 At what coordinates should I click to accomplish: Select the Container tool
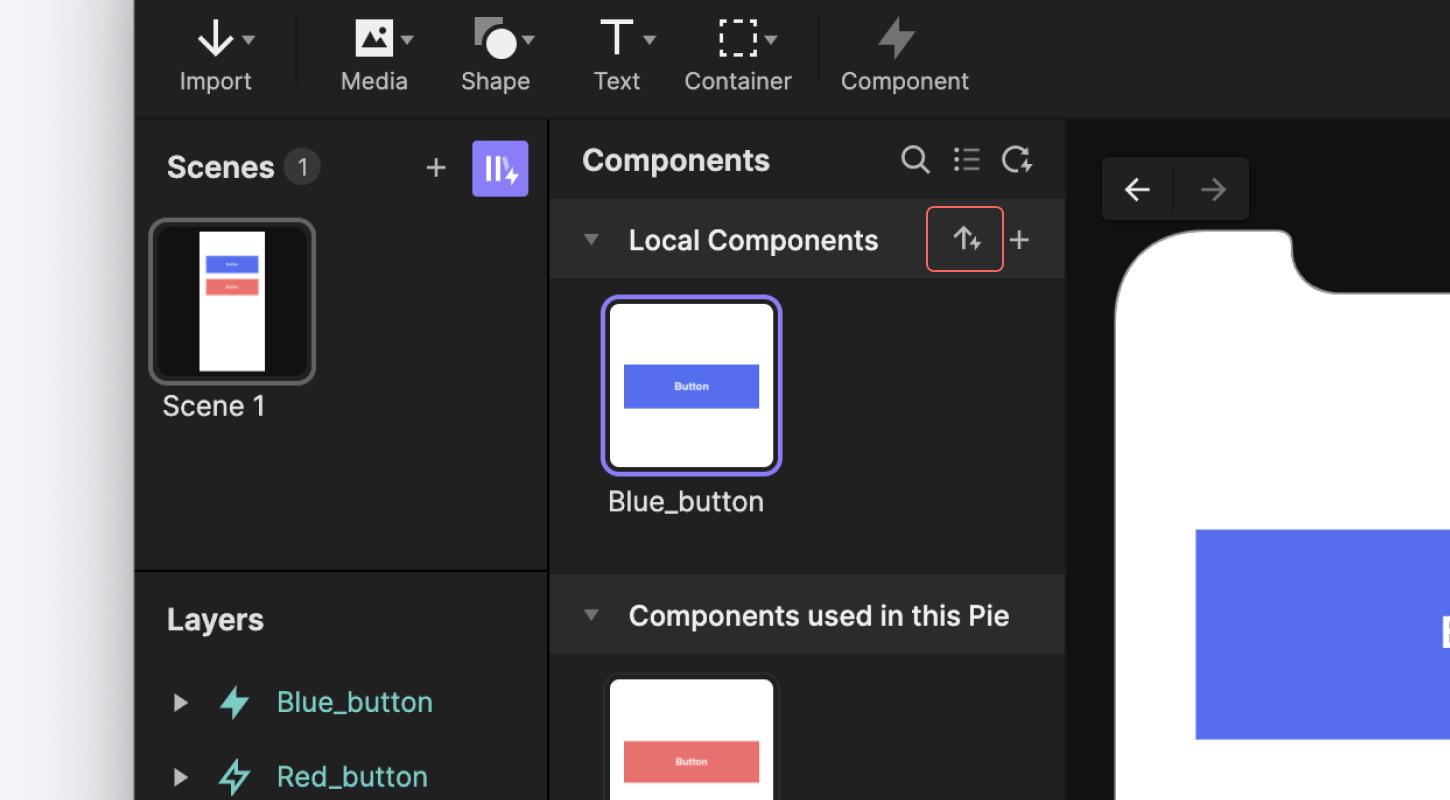point(737,40)
